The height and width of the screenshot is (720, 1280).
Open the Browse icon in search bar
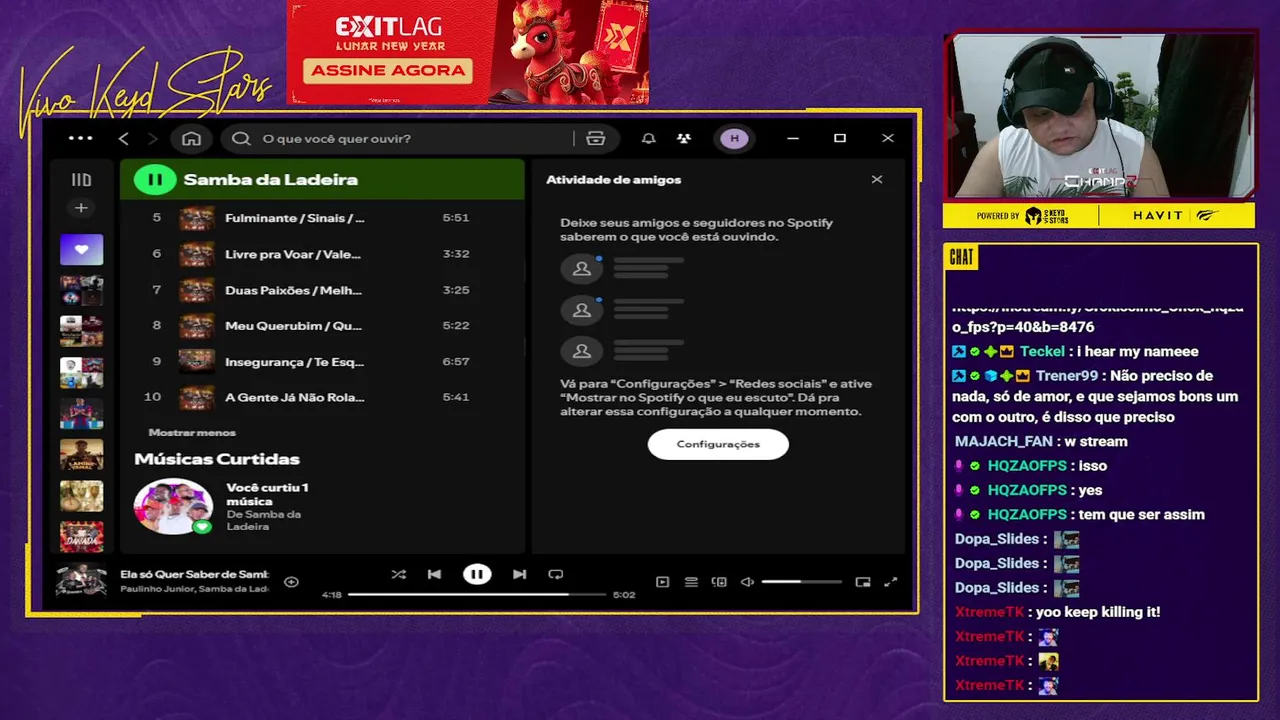coord(596,139)
